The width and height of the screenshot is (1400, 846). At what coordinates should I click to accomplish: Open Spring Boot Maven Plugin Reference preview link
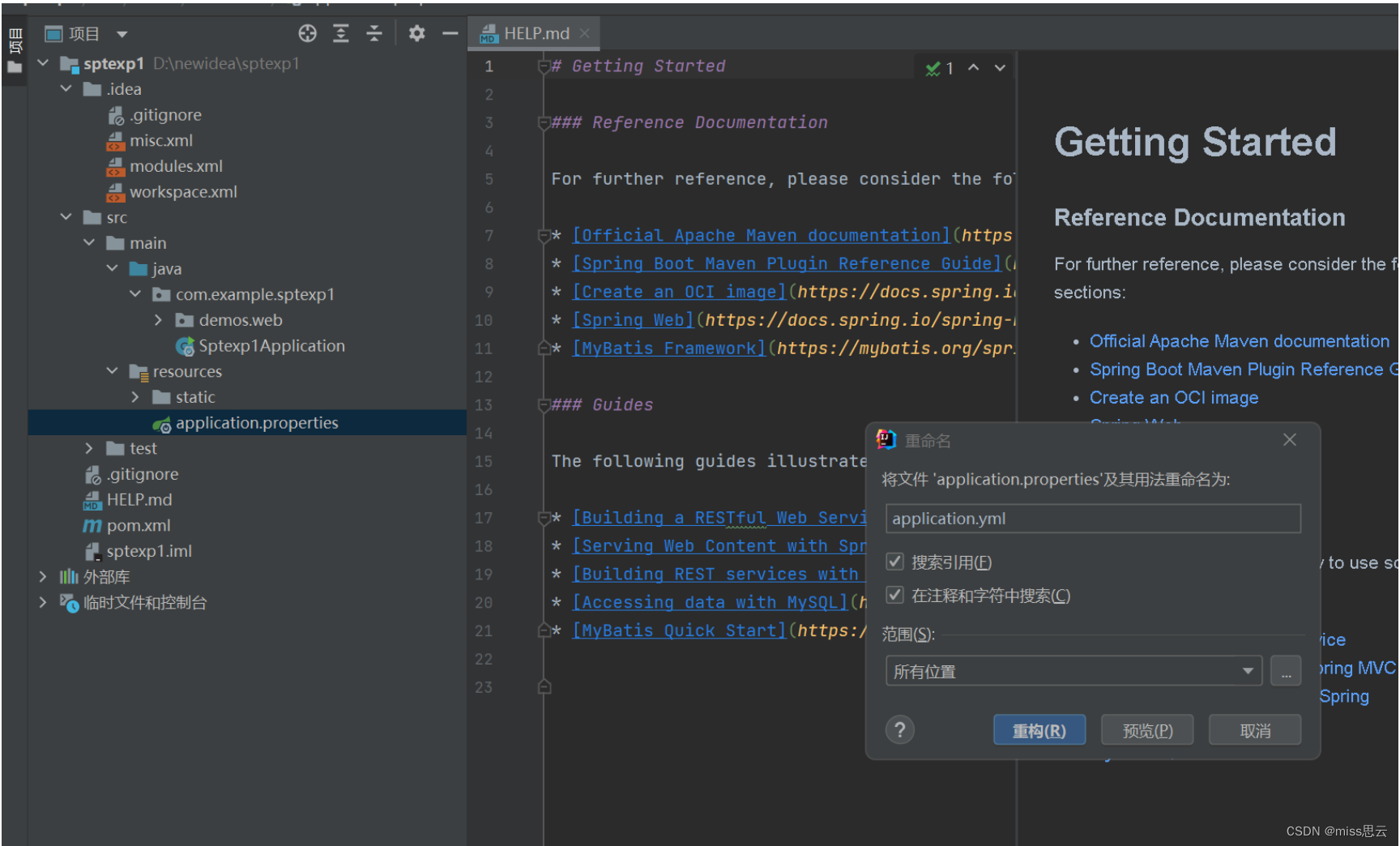pyautogui.click(x=1244, y=370)
